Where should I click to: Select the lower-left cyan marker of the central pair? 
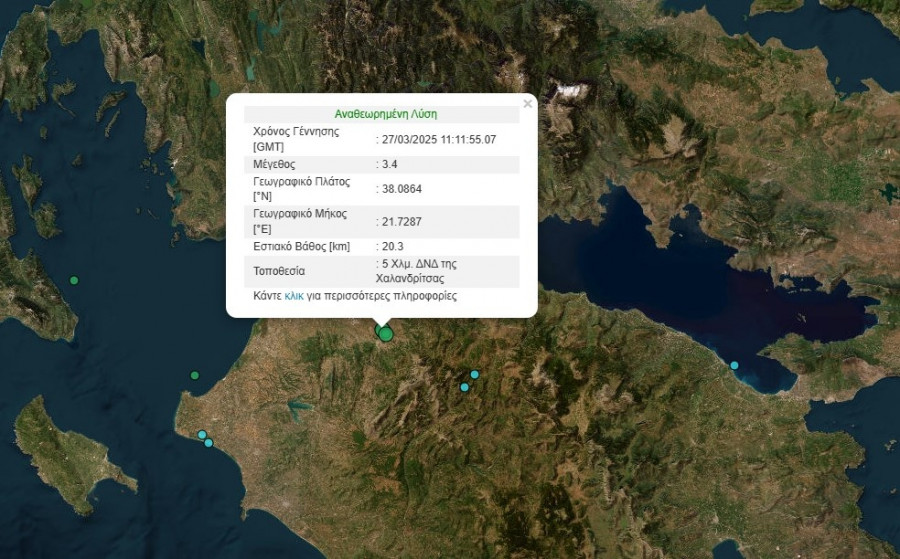pyautogui.click(x=464, y=387)
